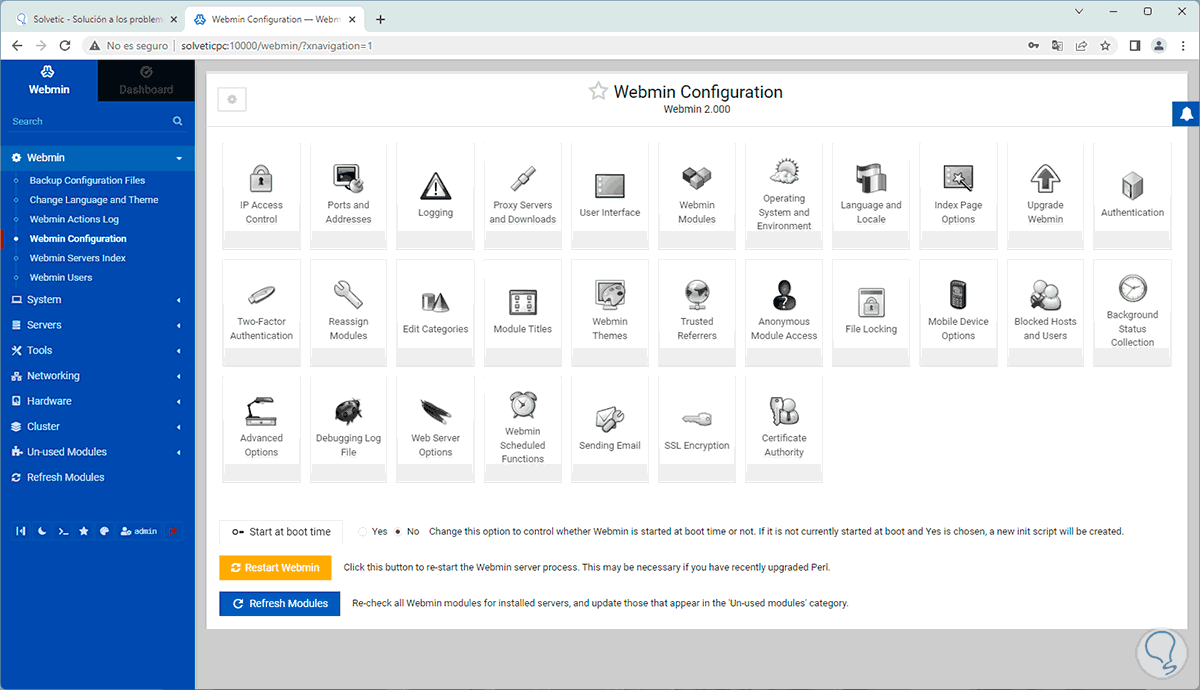
Task: Open Two-Factor Authentication
Action: [x=261, y=313]
